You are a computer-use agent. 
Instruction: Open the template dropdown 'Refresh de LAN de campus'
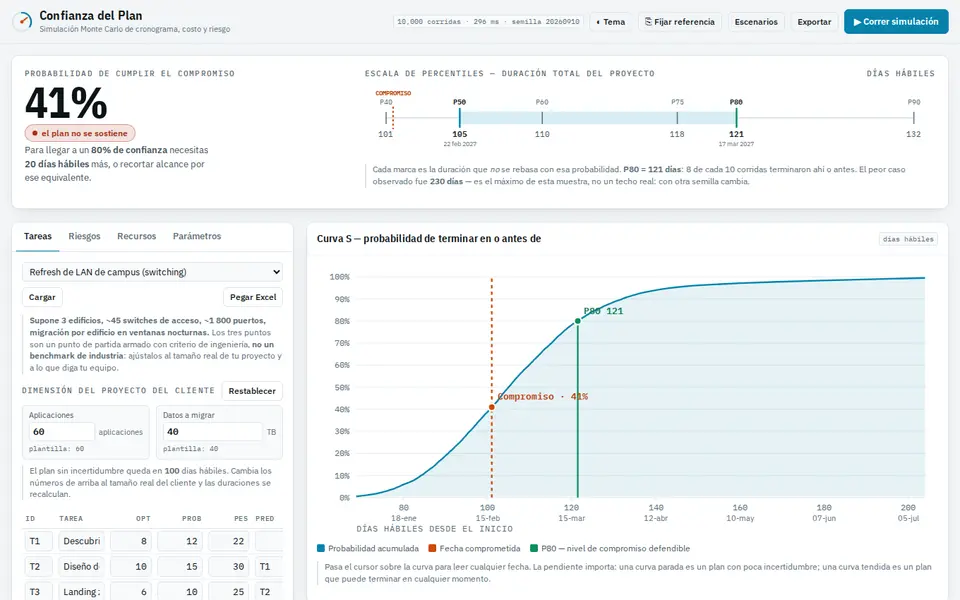[x=152, y=272]
